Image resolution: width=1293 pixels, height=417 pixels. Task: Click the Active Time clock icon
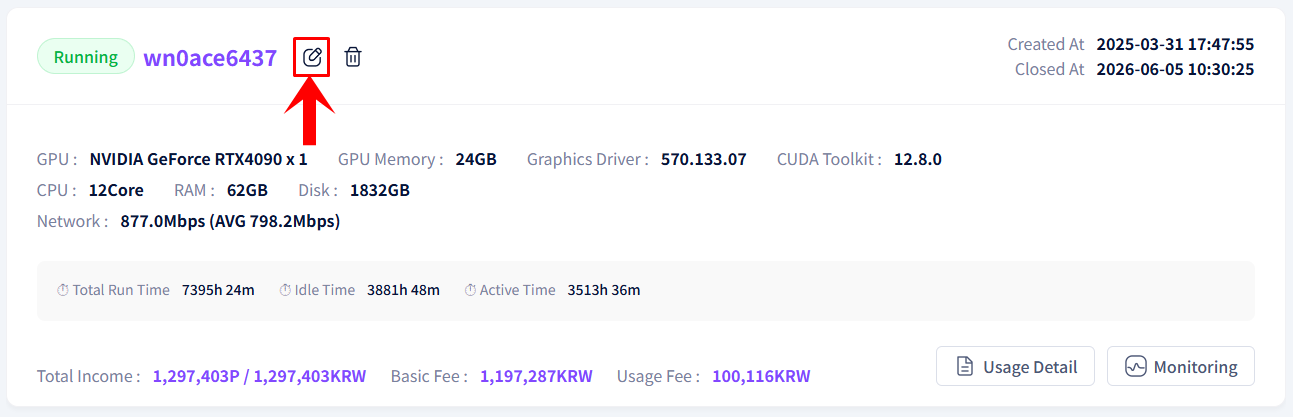pyautogui.click(x=470, y=290)
